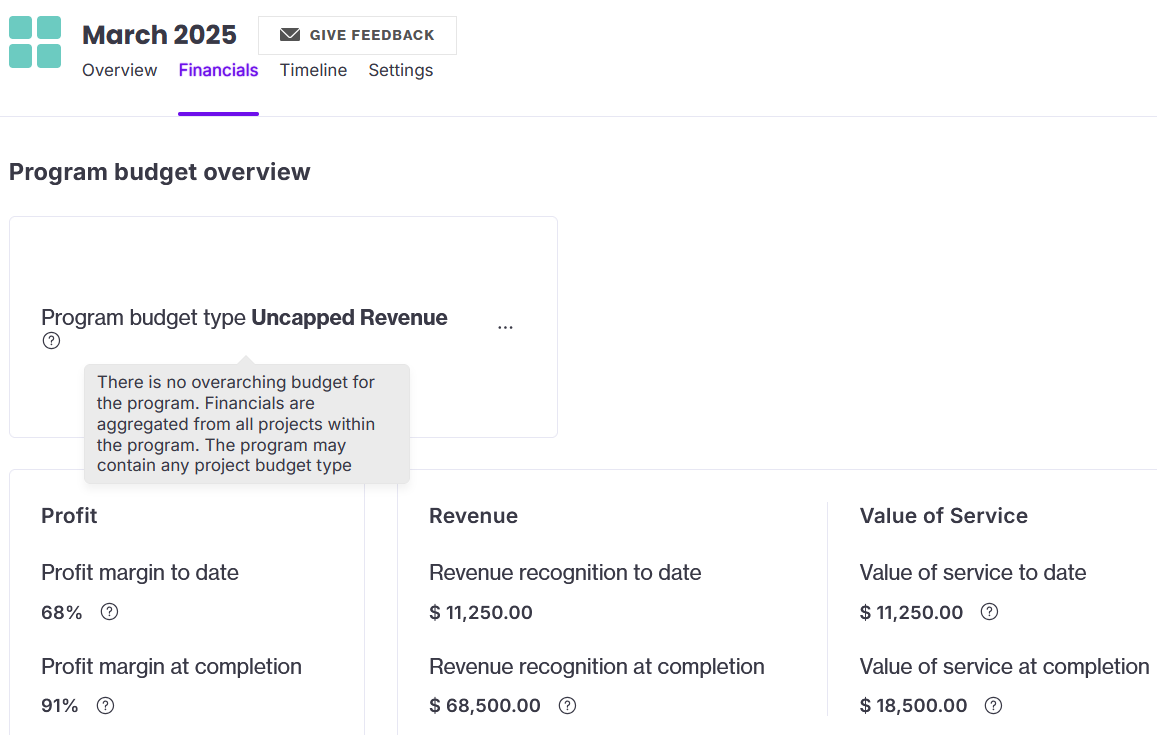The width and height of the screenshot is (1157, 736).
Task: Click the Program budget overview heading
Action: pos(159,172)
